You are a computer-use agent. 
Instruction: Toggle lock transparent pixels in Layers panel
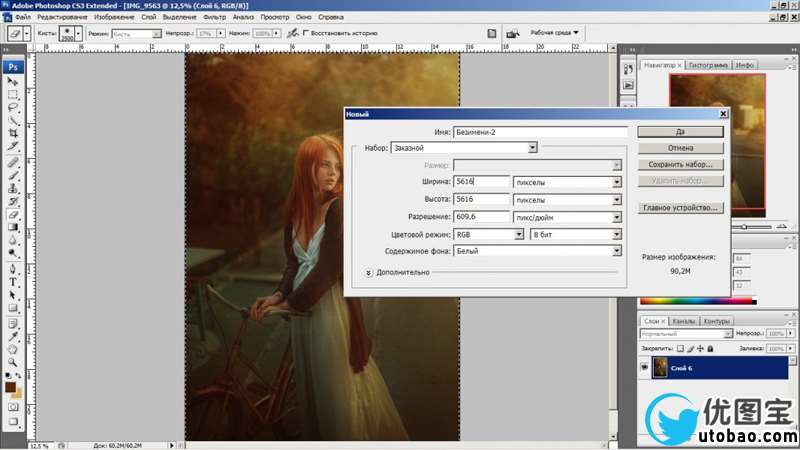tap(680, 348)
